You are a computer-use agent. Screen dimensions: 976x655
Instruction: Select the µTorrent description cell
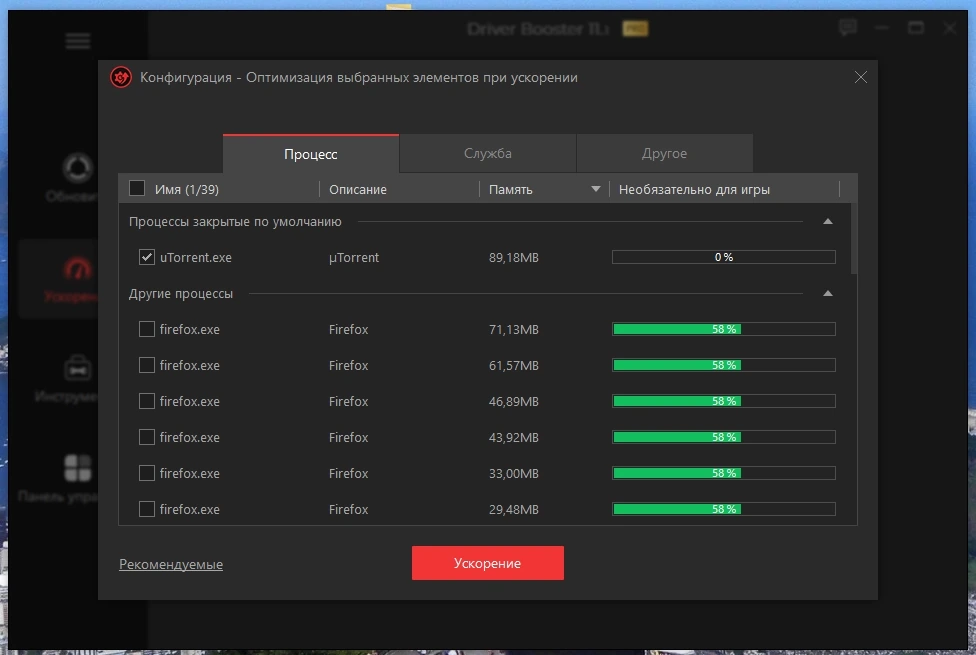(354, 258)
